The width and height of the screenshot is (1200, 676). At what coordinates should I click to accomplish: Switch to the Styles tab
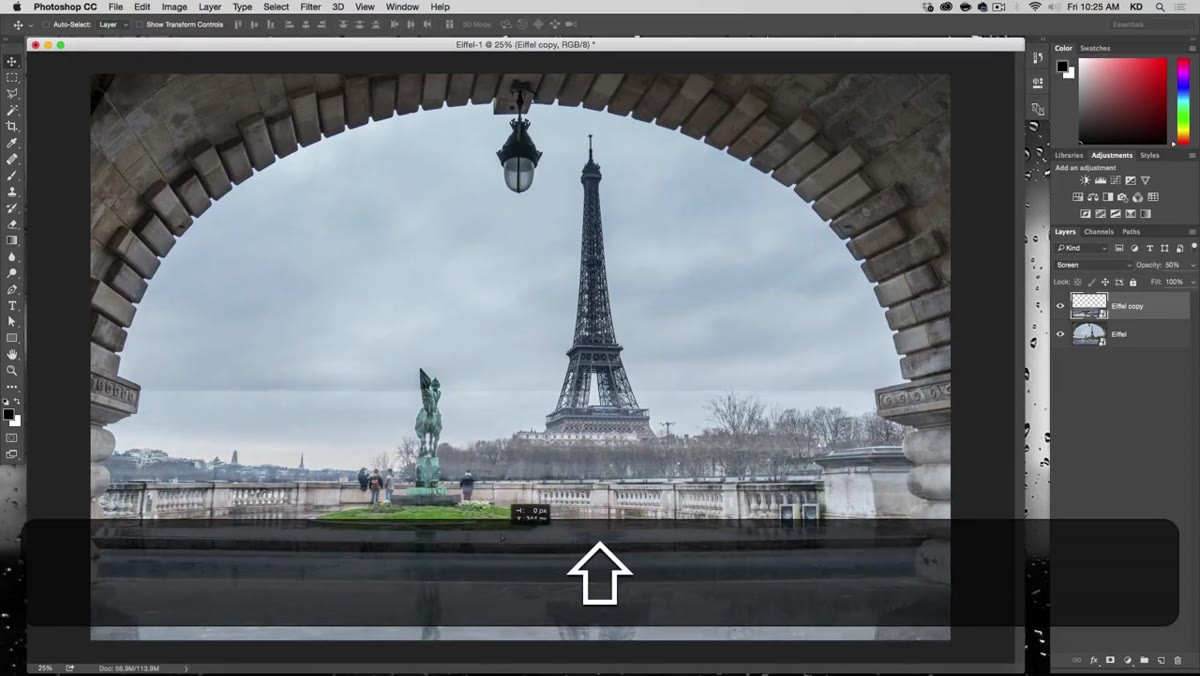(x=1150, y=155)
